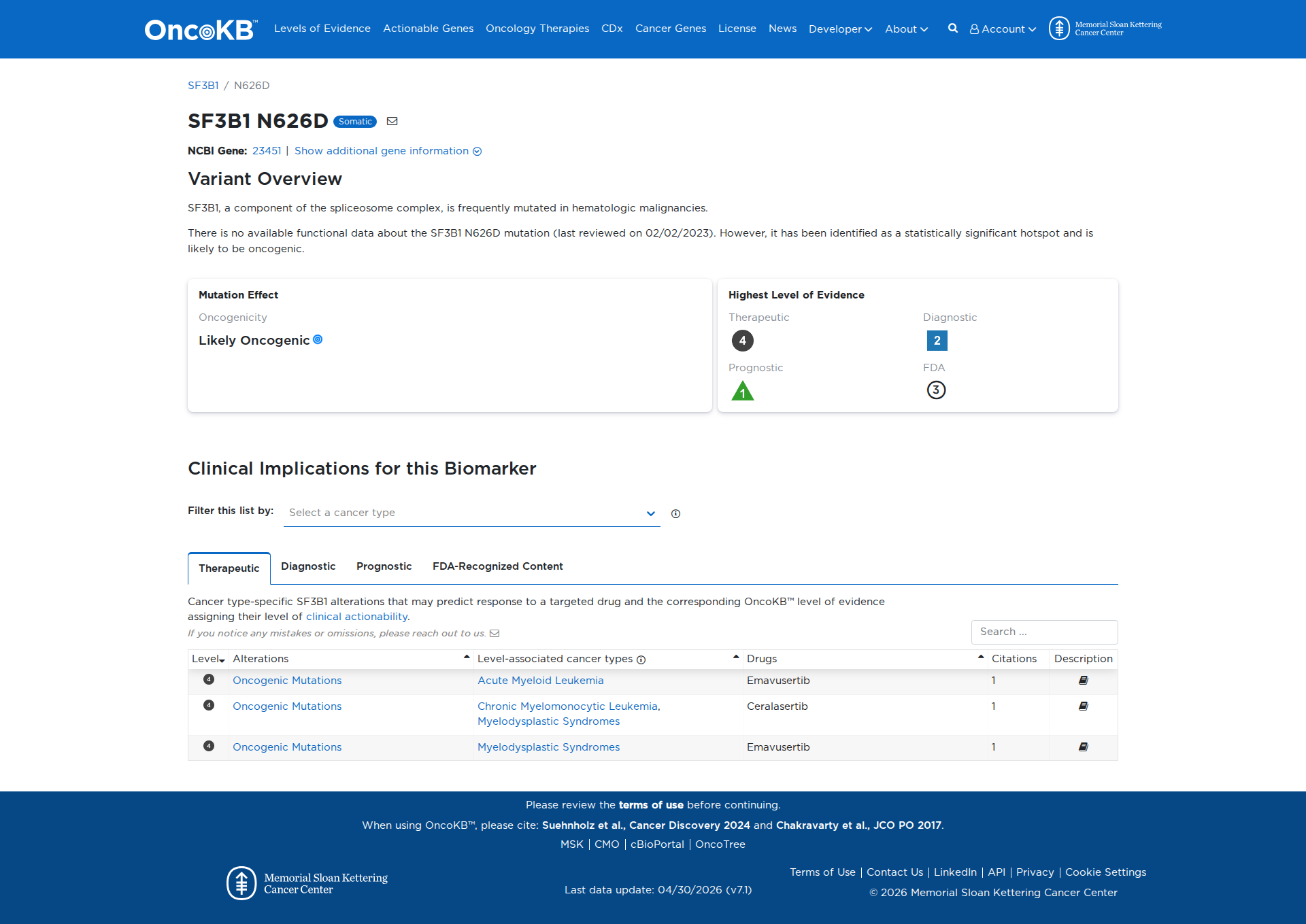The image size is (1306, 924).
Task: Open Privacy footer link
Action: 1035,872
